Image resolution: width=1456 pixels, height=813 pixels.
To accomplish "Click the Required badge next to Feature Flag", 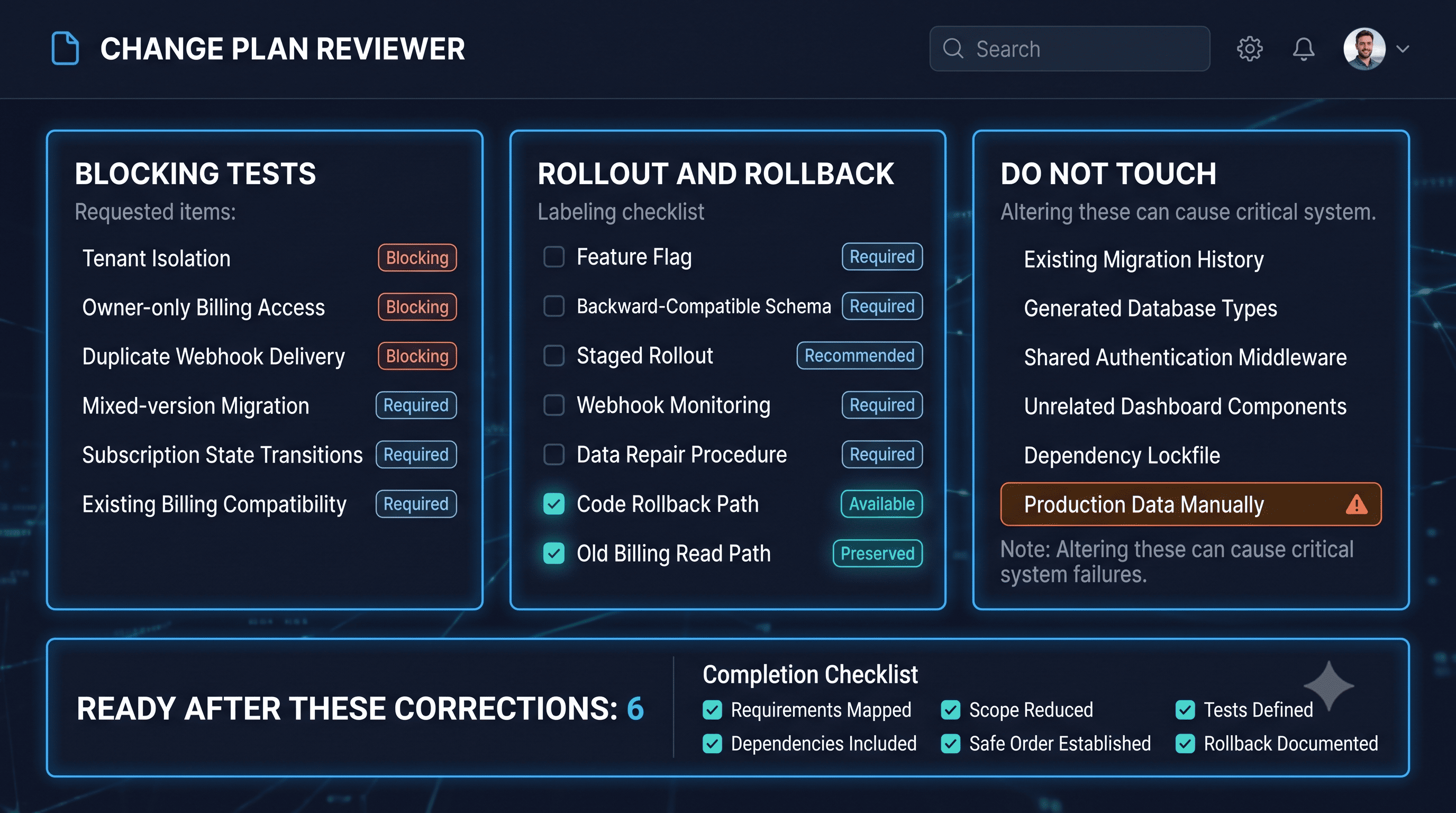I will pos(882,257).
